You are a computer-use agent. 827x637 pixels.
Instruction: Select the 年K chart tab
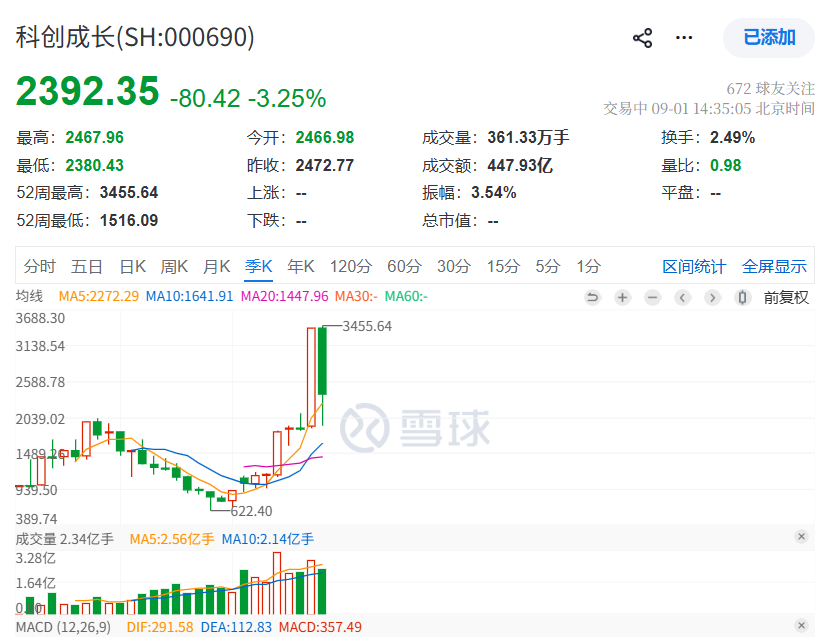301,267
